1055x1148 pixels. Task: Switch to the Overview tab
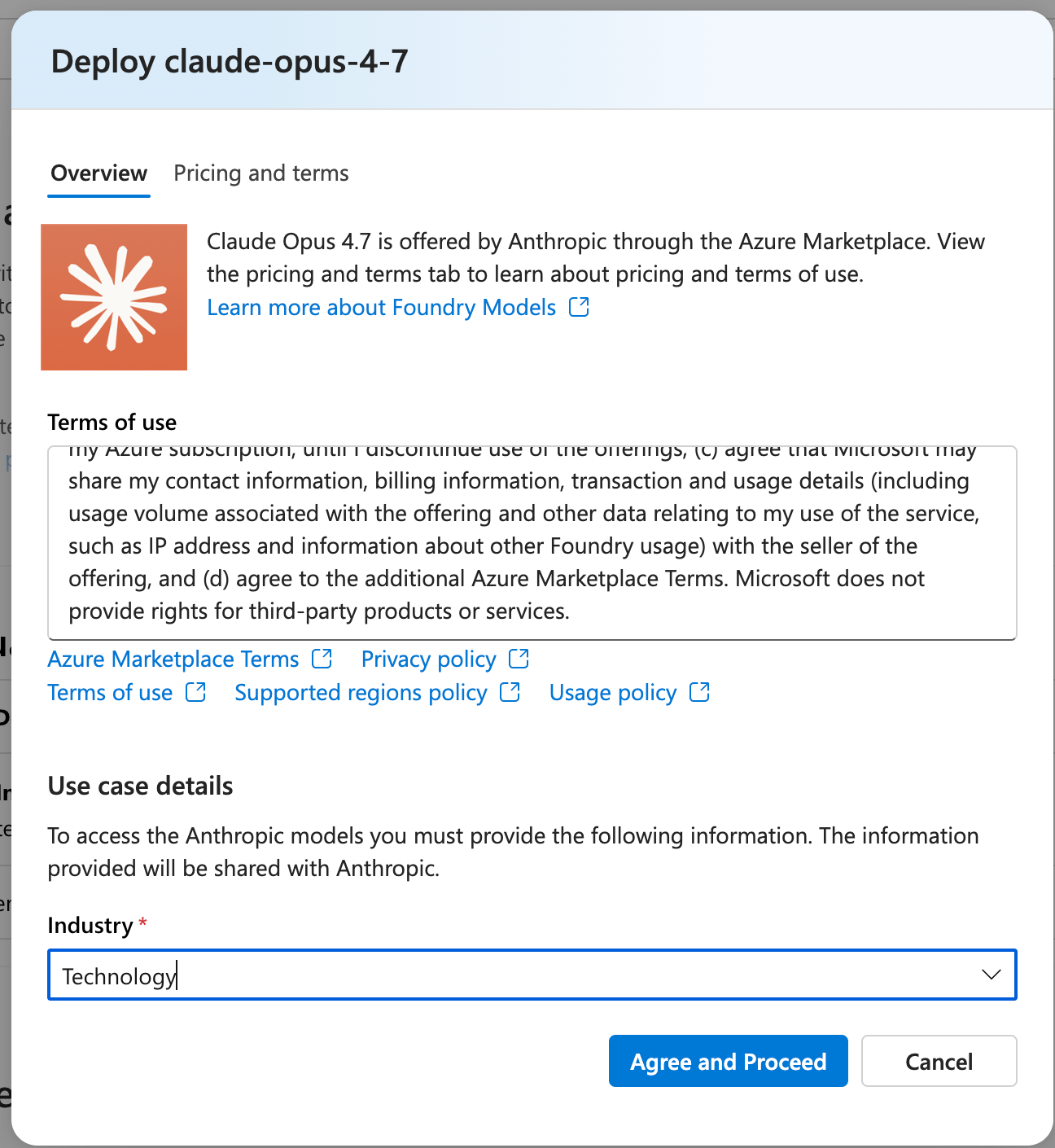(x=98, y=173)
